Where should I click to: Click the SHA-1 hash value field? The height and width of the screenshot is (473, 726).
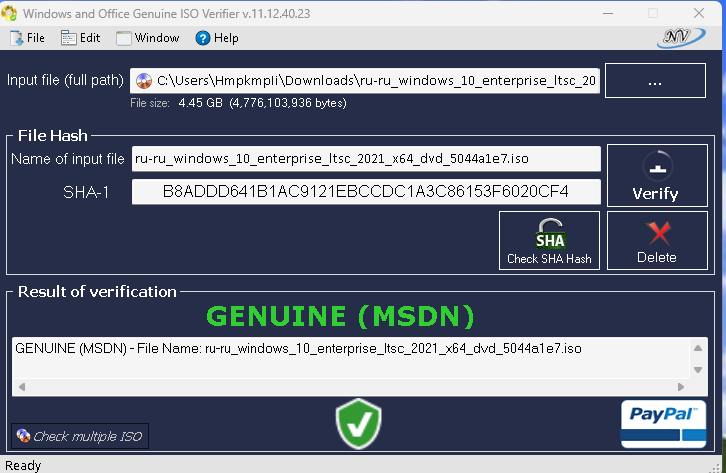tap(366, 192)
